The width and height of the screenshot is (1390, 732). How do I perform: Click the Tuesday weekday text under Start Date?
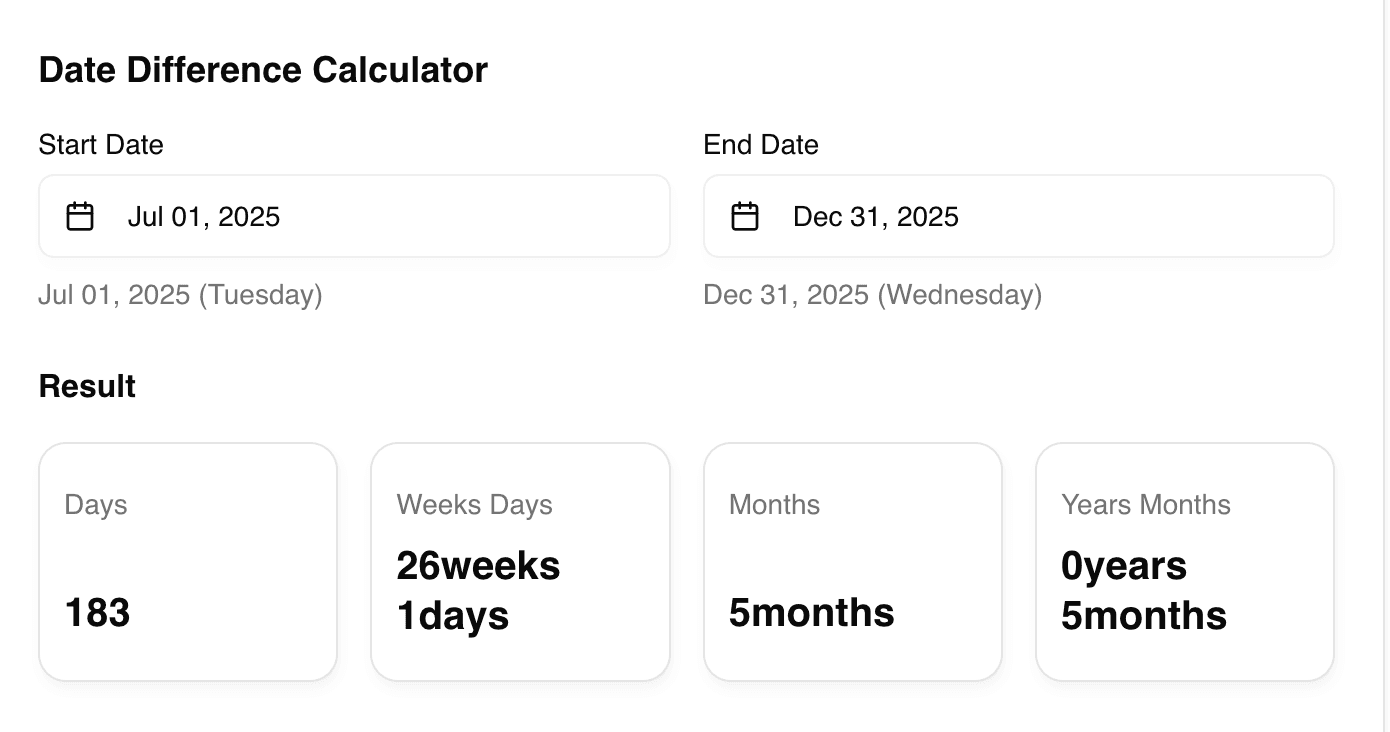(260, 295)
